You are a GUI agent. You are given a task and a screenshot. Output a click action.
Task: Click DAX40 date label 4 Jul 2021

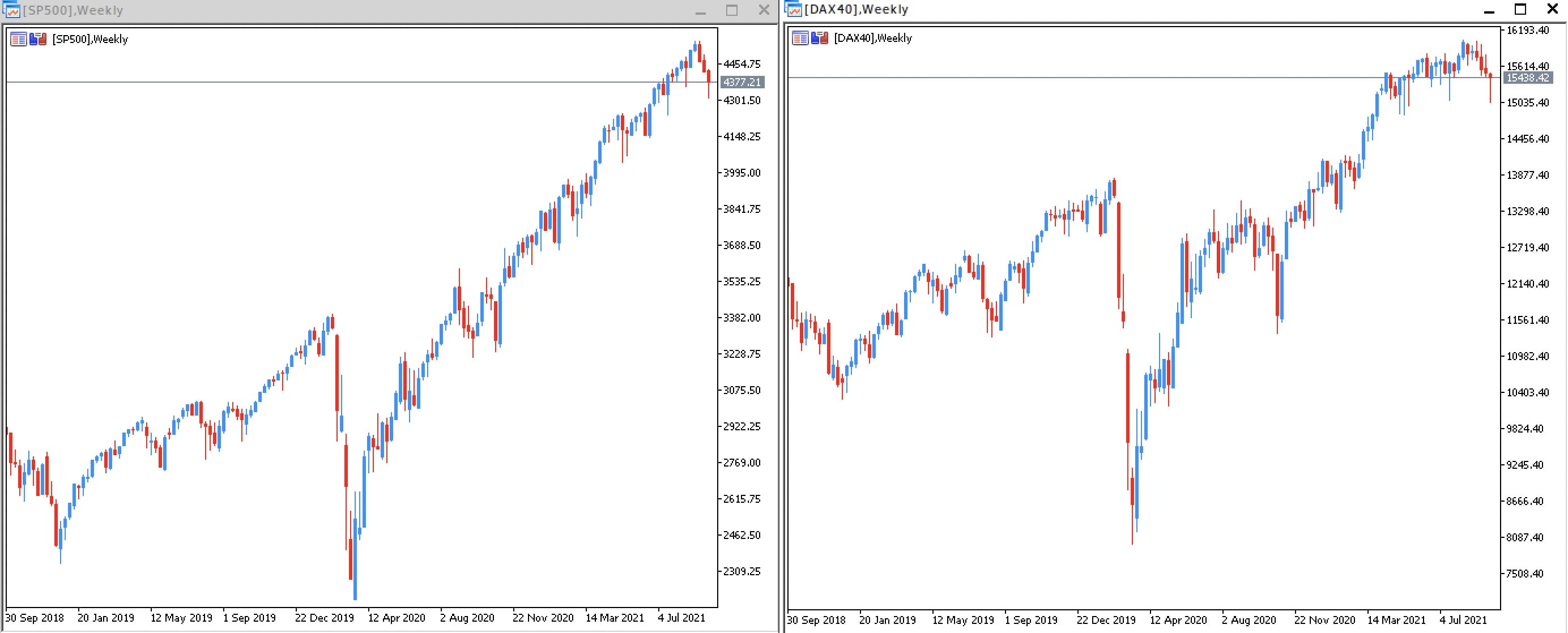pos(1463,620)
